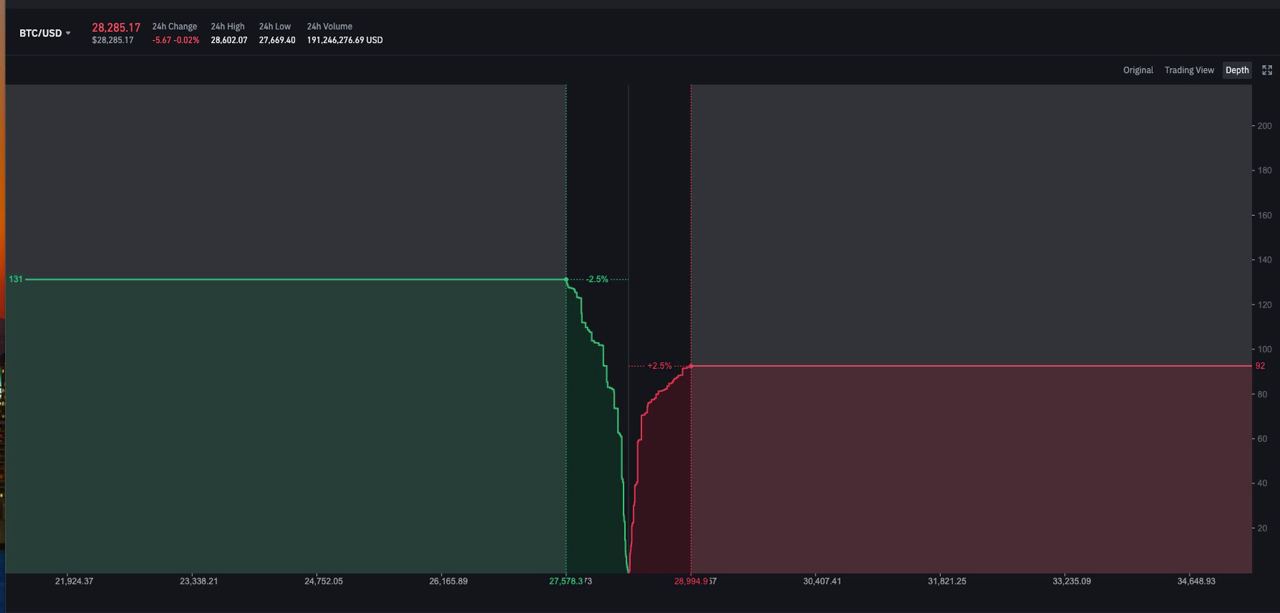
Task: Click the red 28,285.17 last price
Action: (x=116, y=27)
